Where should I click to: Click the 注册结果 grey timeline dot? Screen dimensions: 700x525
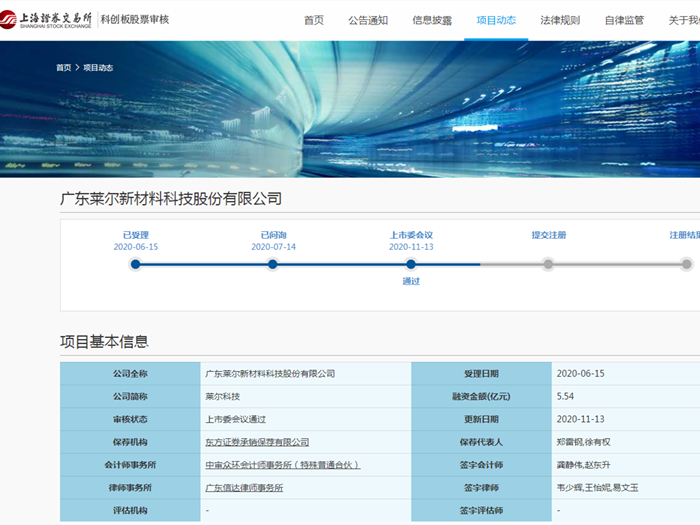tap(687, 264)
